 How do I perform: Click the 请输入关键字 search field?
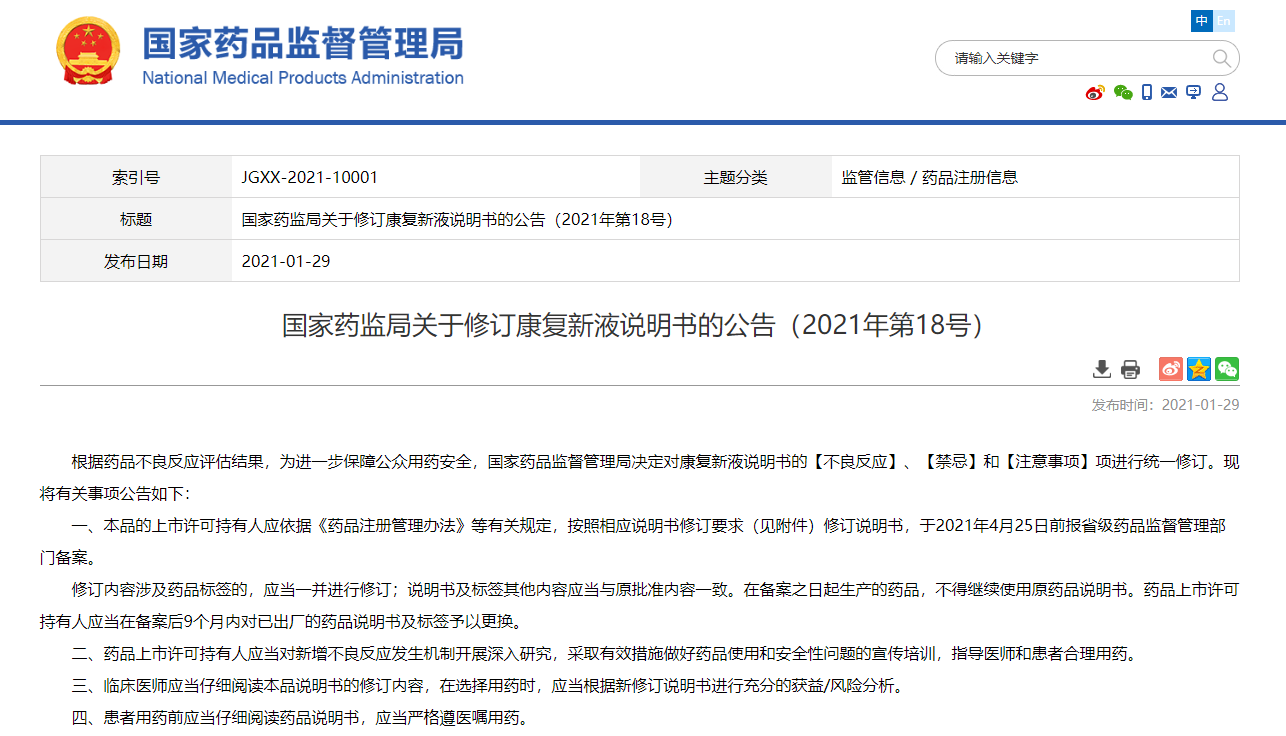tap(1075, 58)
